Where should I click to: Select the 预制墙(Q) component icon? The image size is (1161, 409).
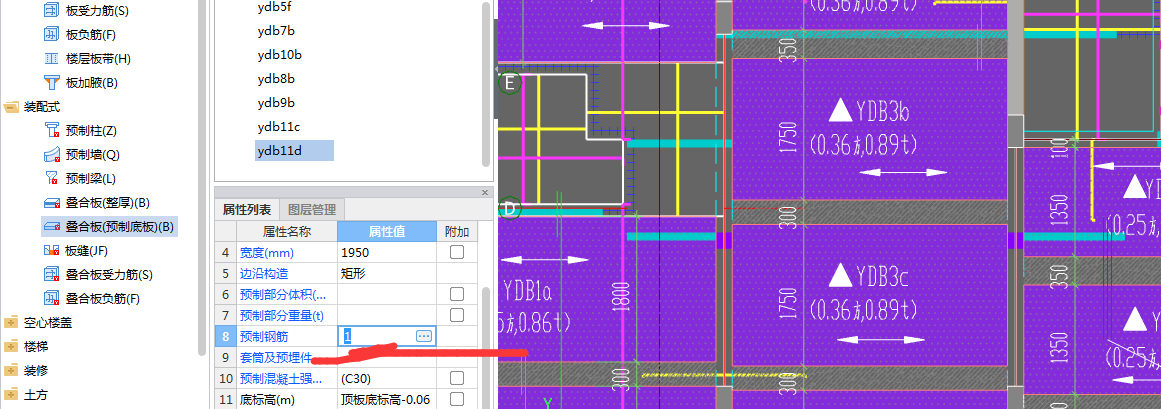coord(51,155)
